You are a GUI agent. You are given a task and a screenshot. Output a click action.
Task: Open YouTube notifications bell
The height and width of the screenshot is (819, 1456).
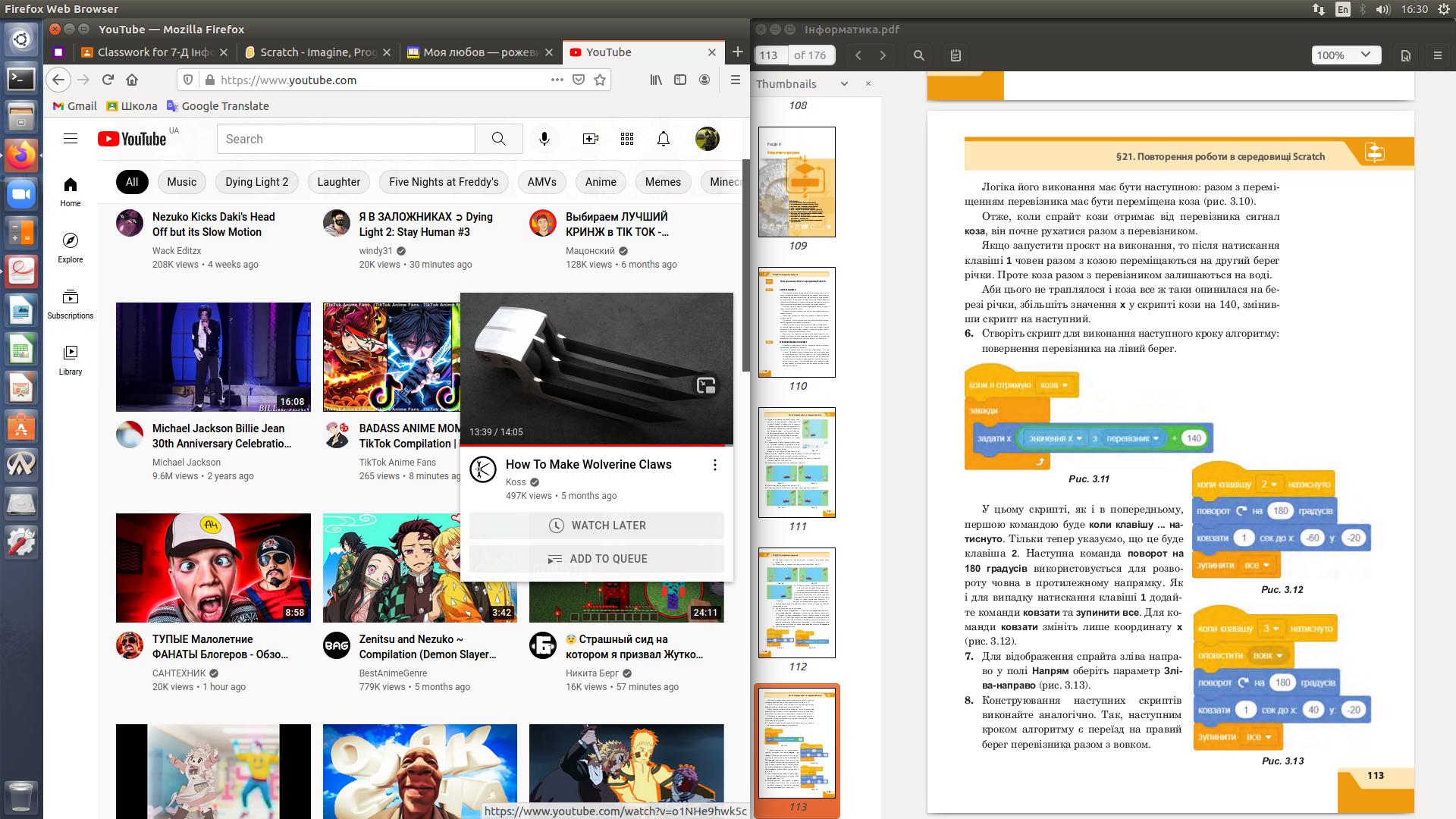(x=663, y=139)
